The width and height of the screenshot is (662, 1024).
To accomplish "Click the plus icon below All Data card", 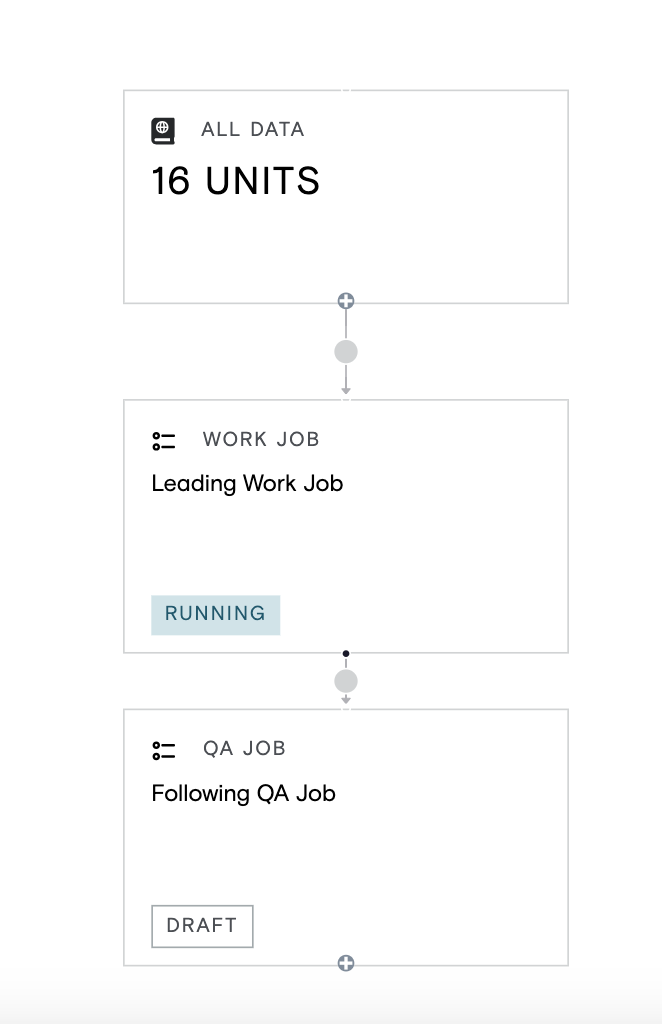I will pyautogui.click(x=346, y=300).
